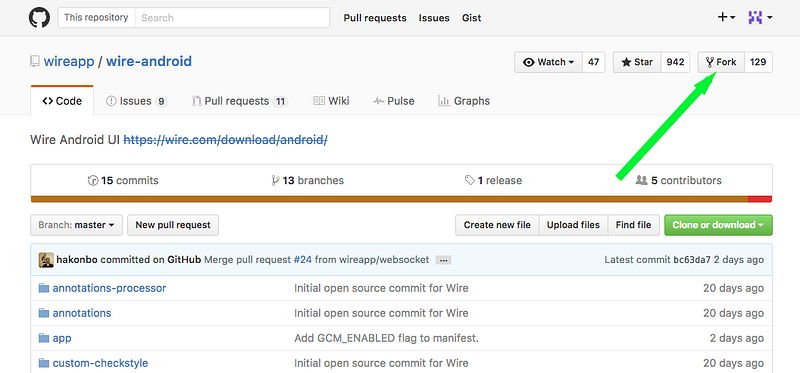Open the custom-checkstyle folder name
Screen dimensions: 800x373
(100, 363)
